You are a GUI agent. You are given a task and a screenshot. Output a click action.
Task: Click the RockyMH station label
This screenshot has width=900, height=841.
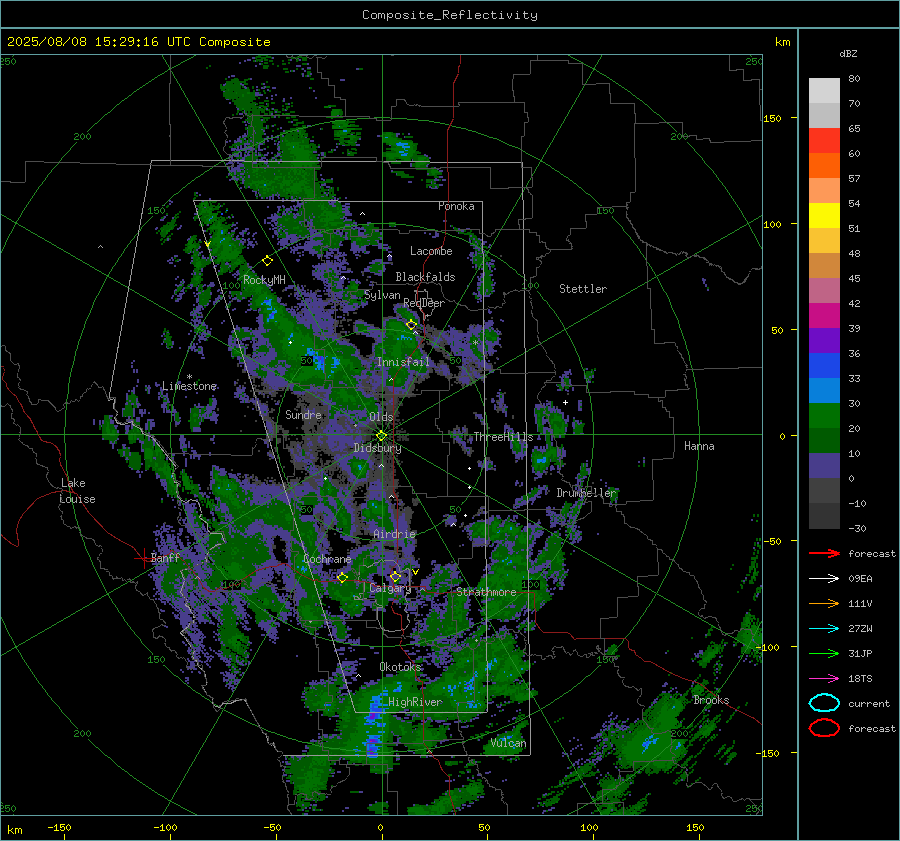tap(264, 280)
